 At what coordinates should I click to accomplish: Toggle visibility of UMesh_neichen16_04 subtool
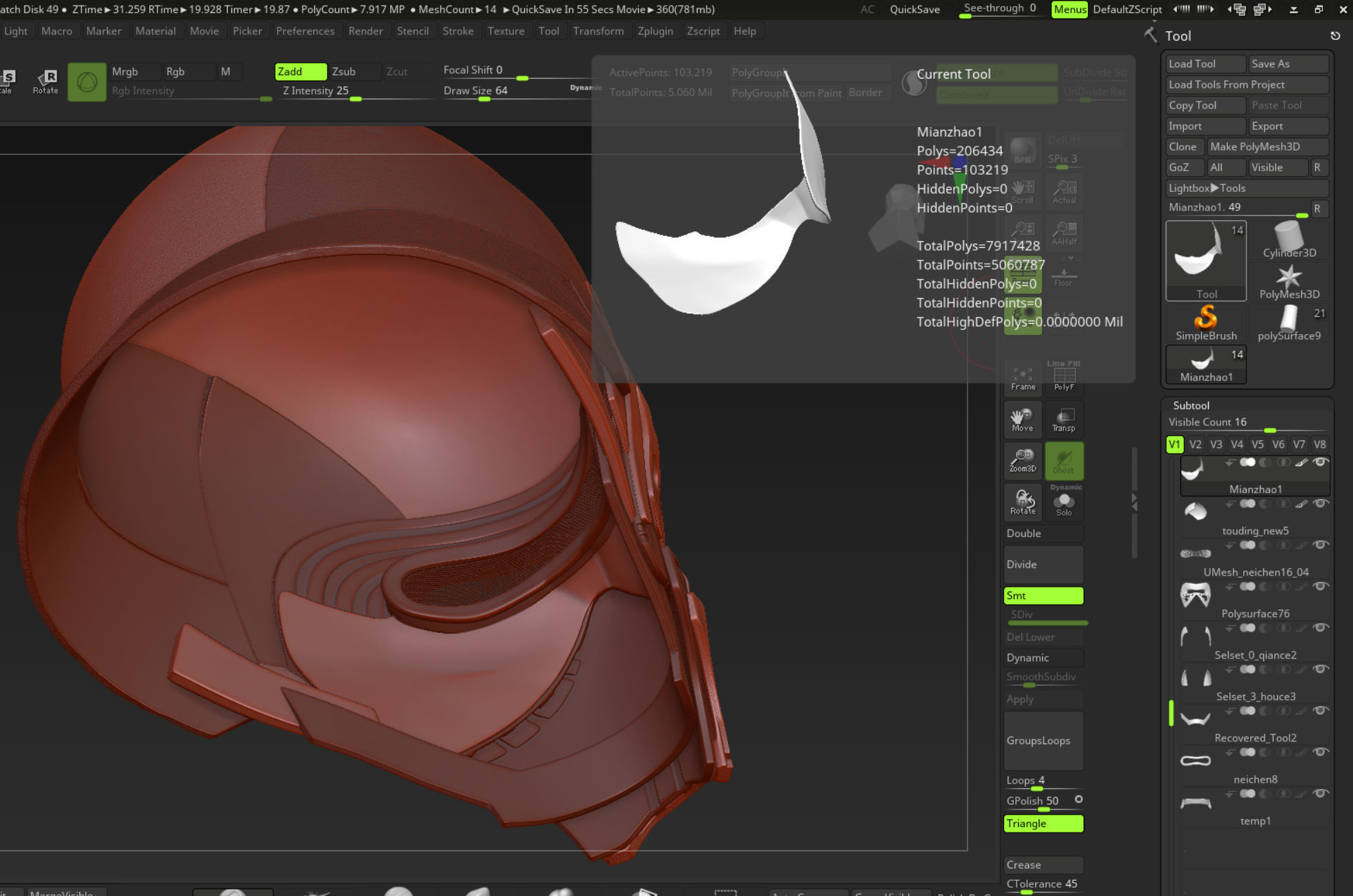click(1320, 545)
